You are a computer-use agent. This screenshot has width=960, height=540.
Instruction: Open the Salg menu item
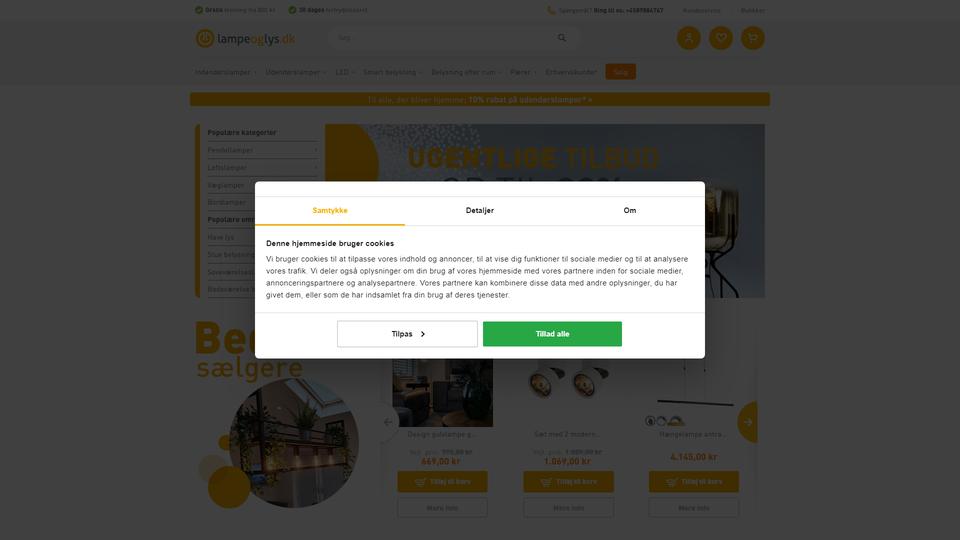pyautogui.click(x=621, y=72)
